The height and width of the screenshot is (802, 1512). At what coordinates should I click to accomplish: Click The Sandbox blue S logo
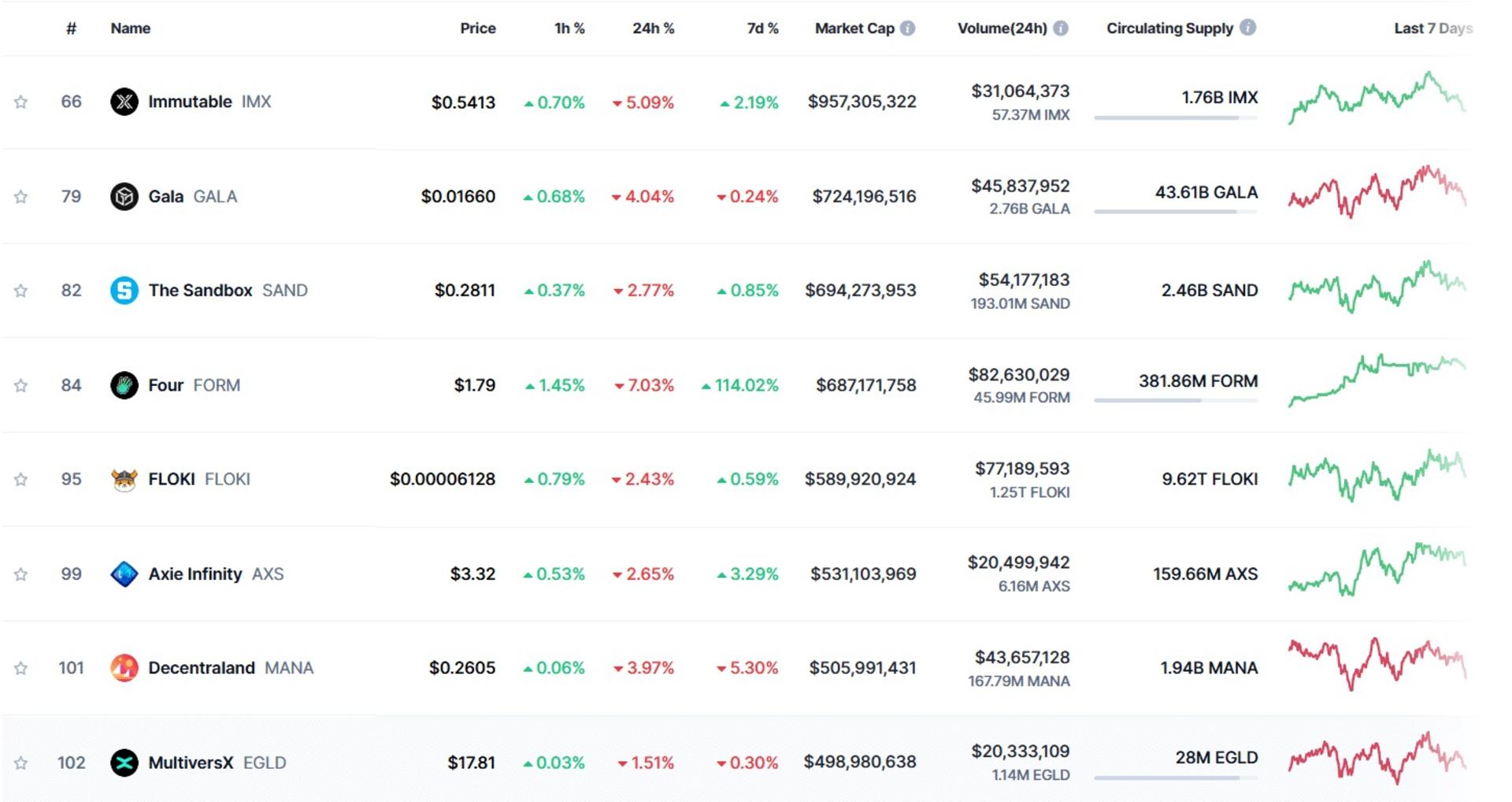124,290
